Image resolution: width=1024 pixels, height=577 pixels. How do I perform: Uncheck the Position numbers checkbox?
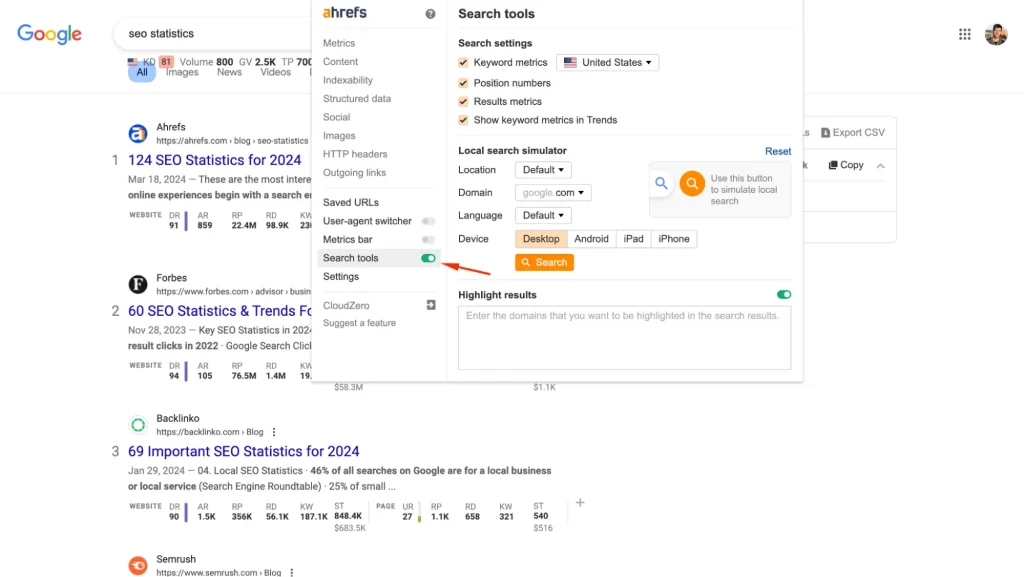pos(463,82)
